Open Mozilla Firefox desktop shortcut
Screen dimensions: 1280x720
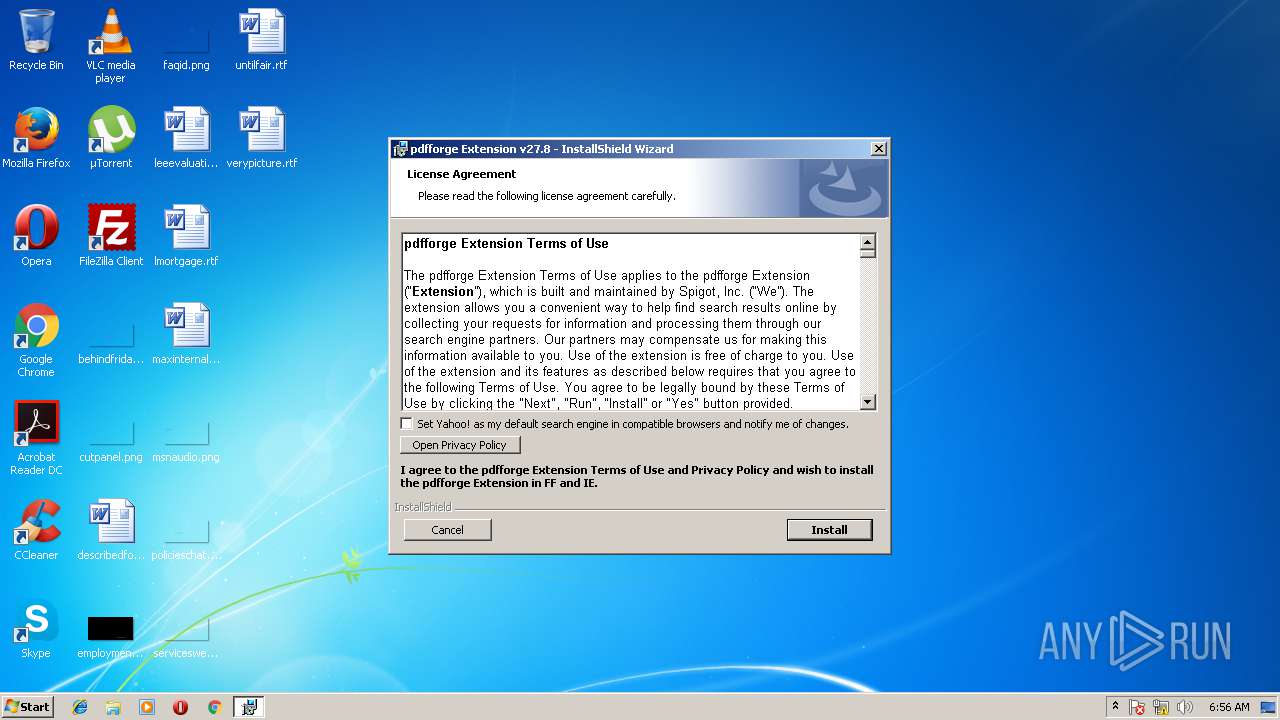[36, 138]
